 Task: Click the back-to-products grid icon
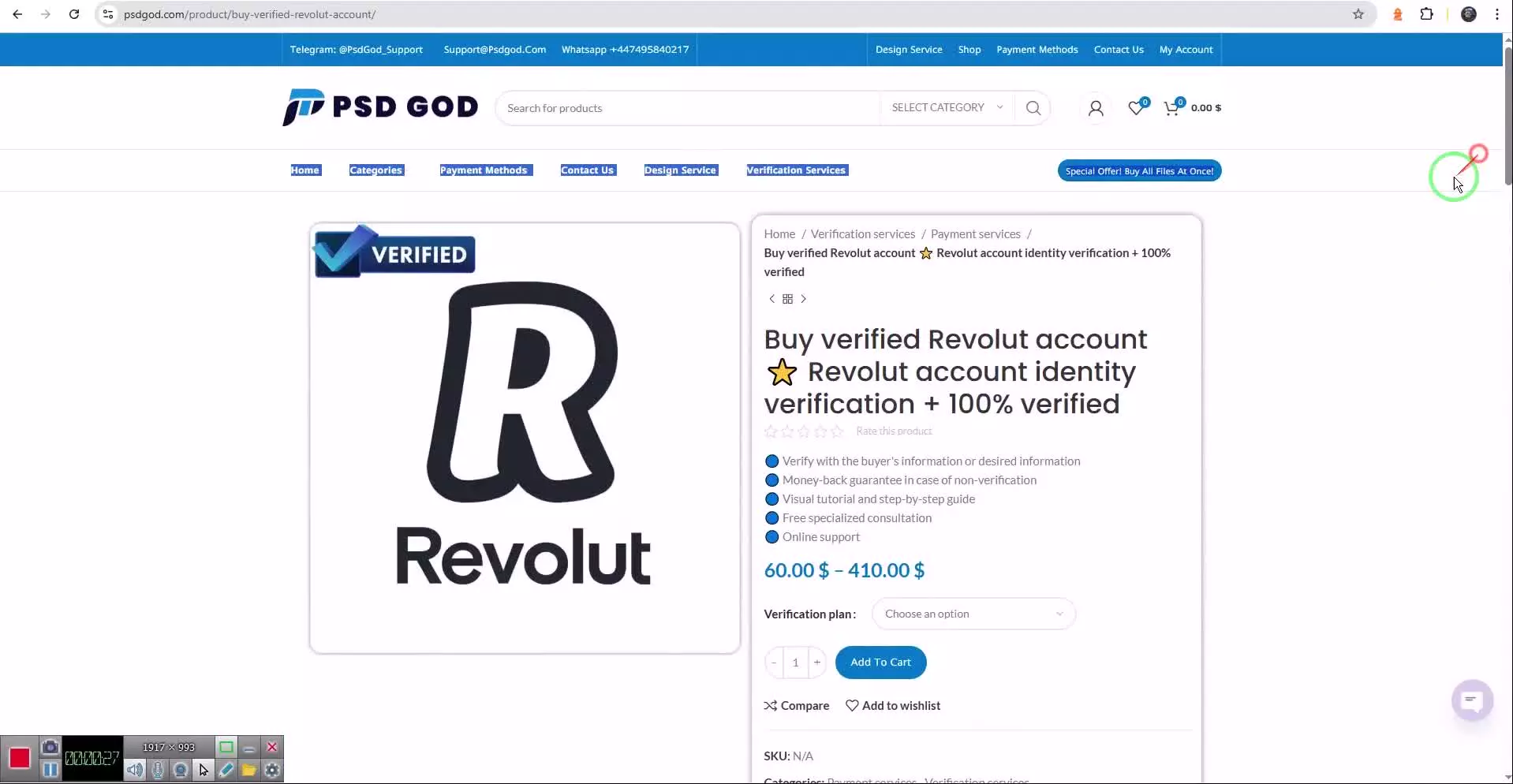point(787,299)
